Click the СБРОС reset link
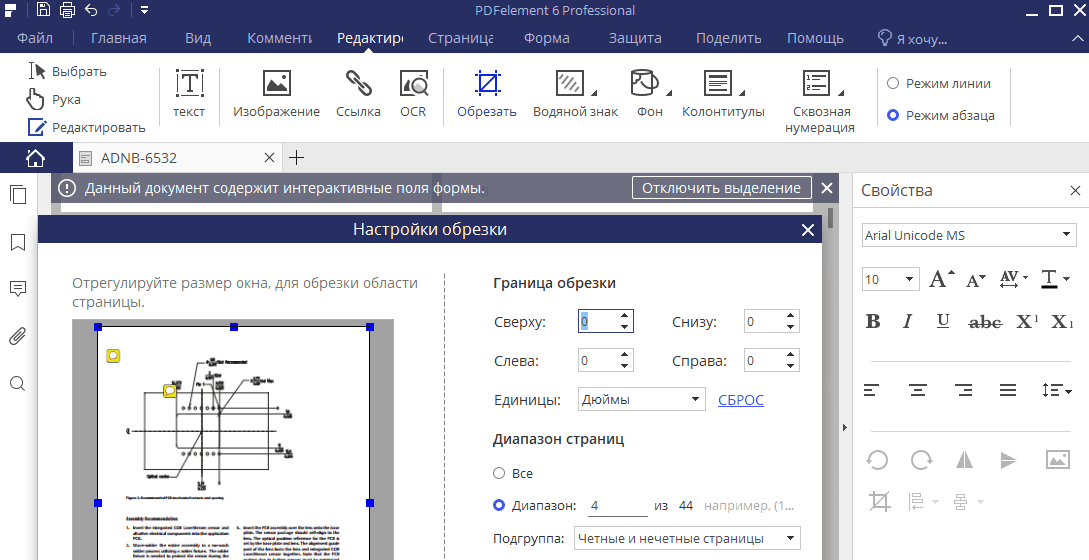 [x=740, y=400]
